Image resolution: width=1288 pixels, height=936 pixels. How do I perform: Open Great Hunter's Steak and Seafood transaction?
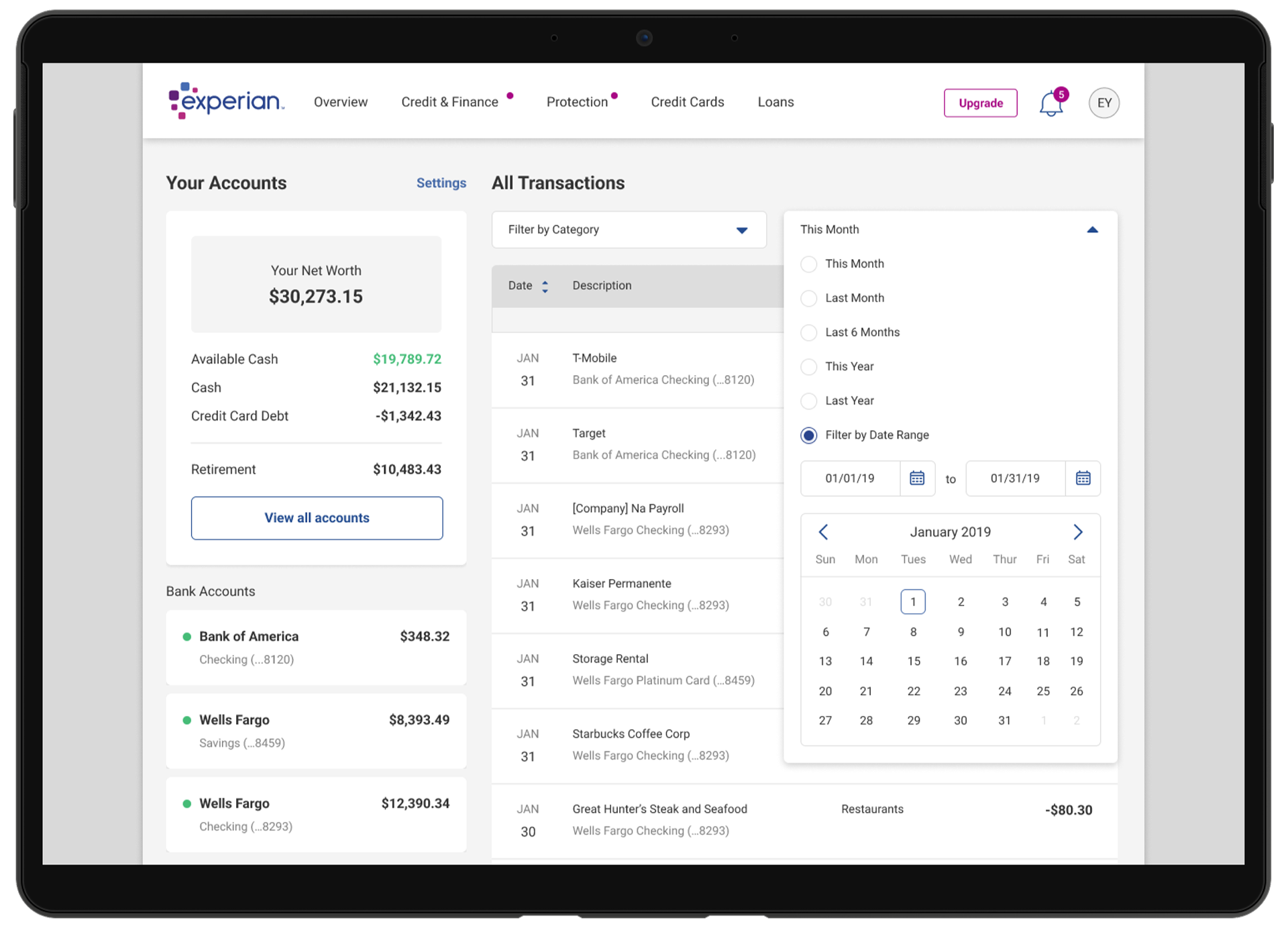pos(804,821)
